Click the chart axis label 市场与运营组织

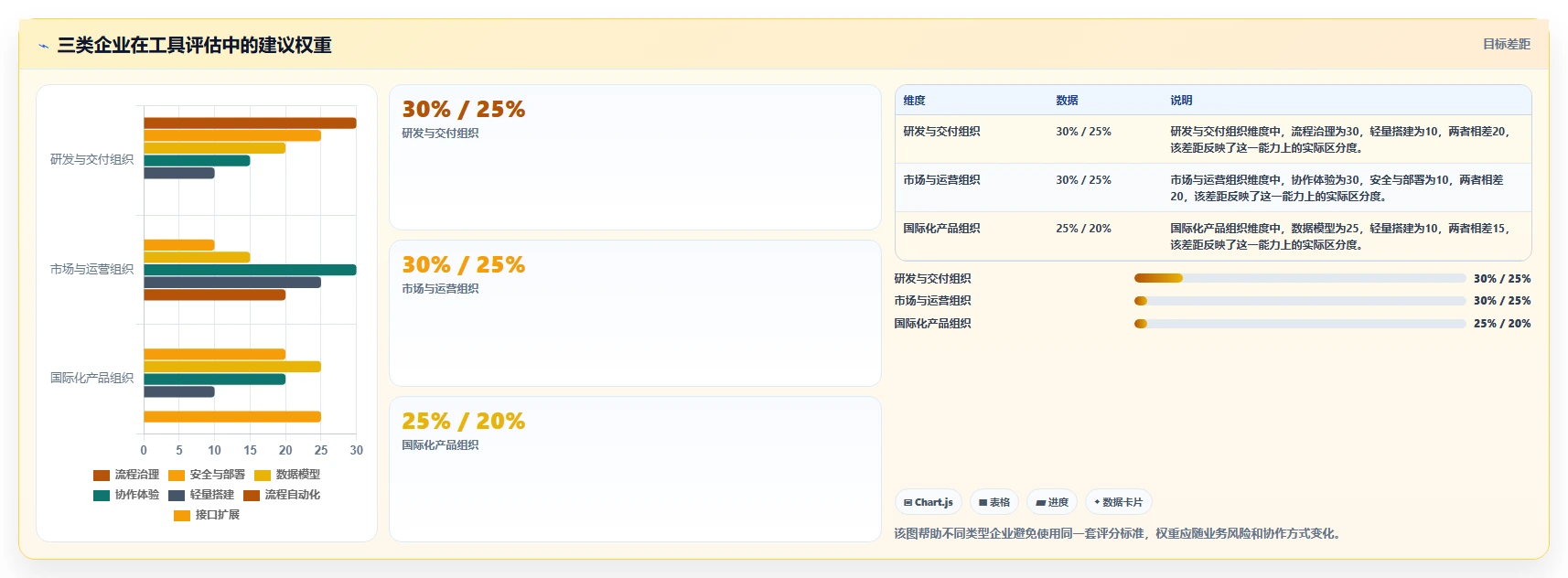point(91,269)
